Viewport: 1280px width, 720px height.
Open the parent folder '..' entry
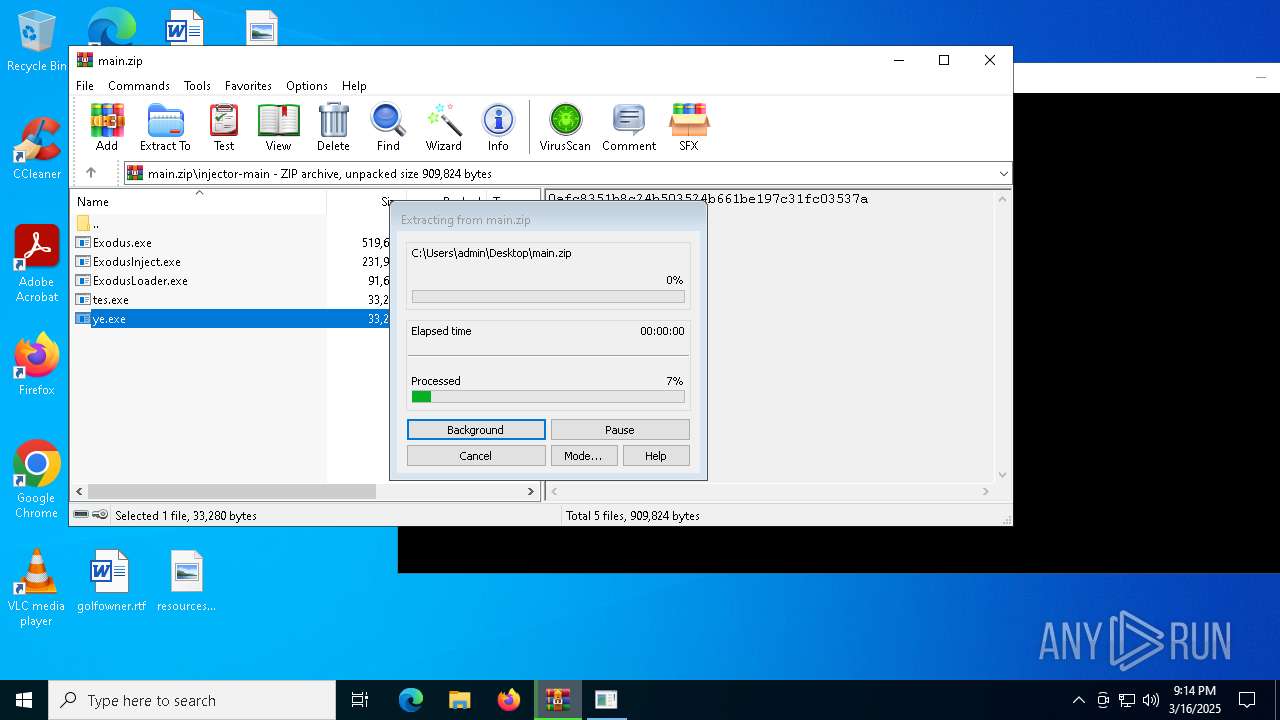(x=88, y=224)
